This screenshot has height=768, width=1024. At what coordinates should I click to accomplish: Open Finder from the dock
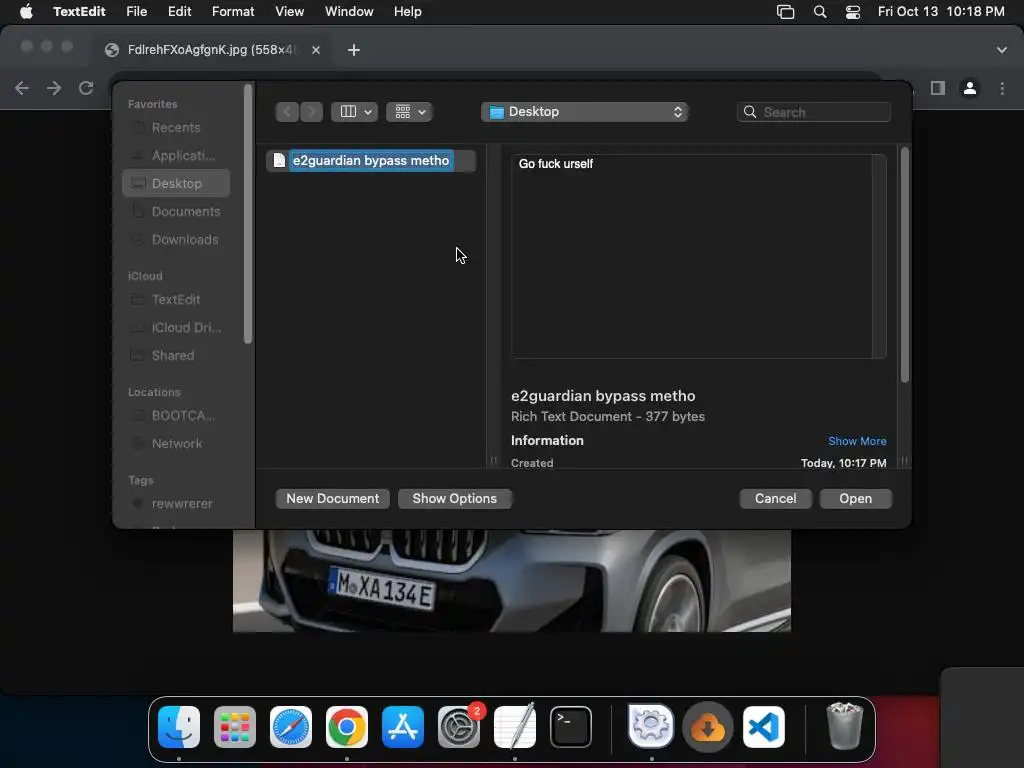click(179, 727)
